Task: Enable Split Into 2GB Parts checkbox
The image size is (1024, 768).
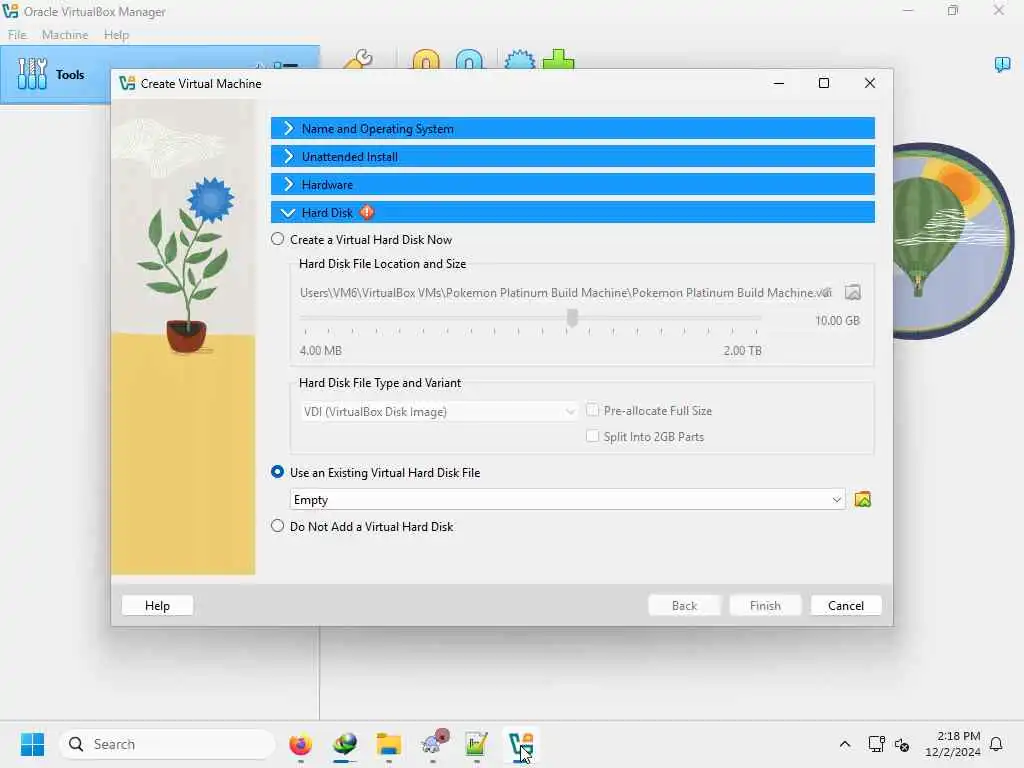Action: (x=592, y=436)
